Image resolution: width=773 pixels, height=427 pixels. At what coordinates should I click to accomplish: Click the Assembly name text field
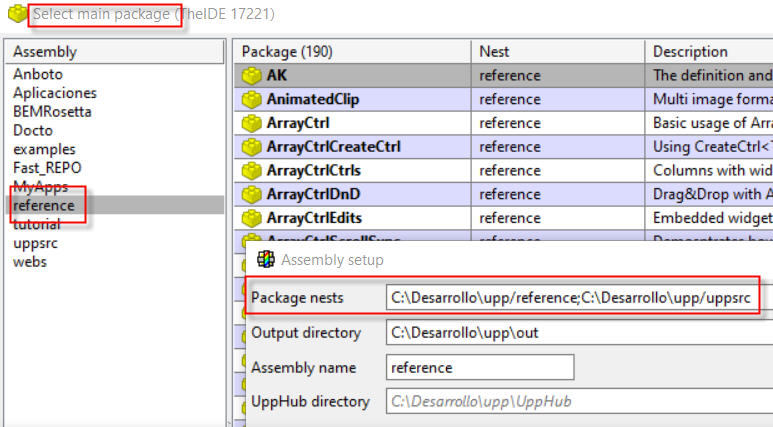(480, 367)
